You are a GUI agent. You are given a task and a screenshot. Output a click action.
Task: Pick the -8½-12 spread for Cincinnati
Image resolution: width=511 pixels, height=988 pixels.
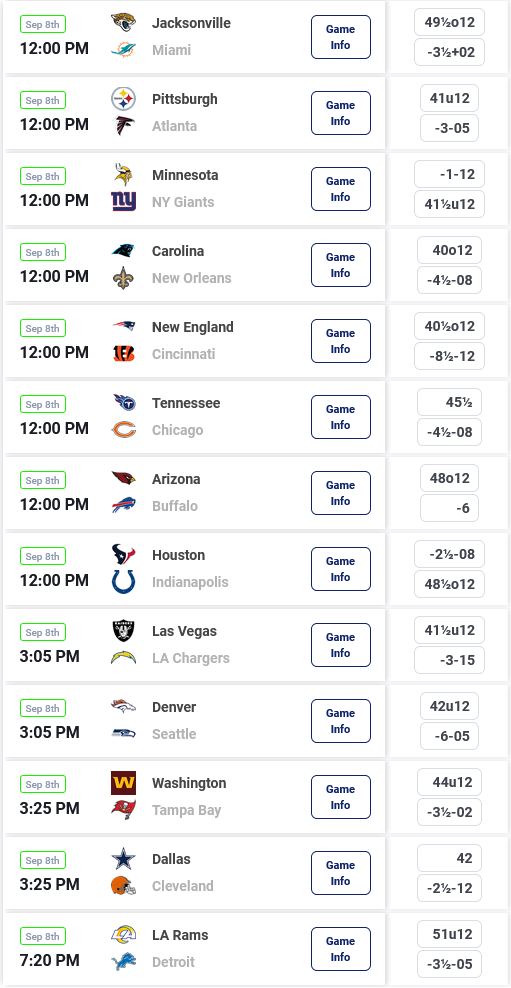point(449,356)
